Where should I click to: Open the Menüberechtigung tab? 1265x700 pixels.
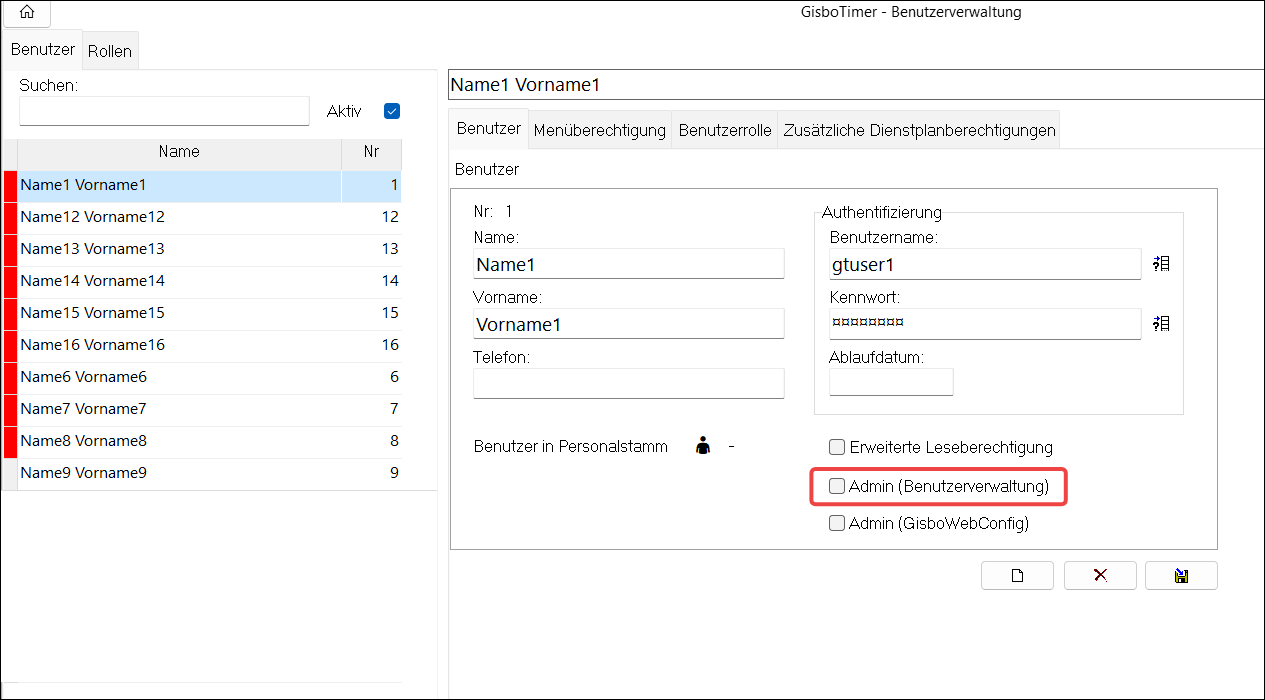click(600, 130)
